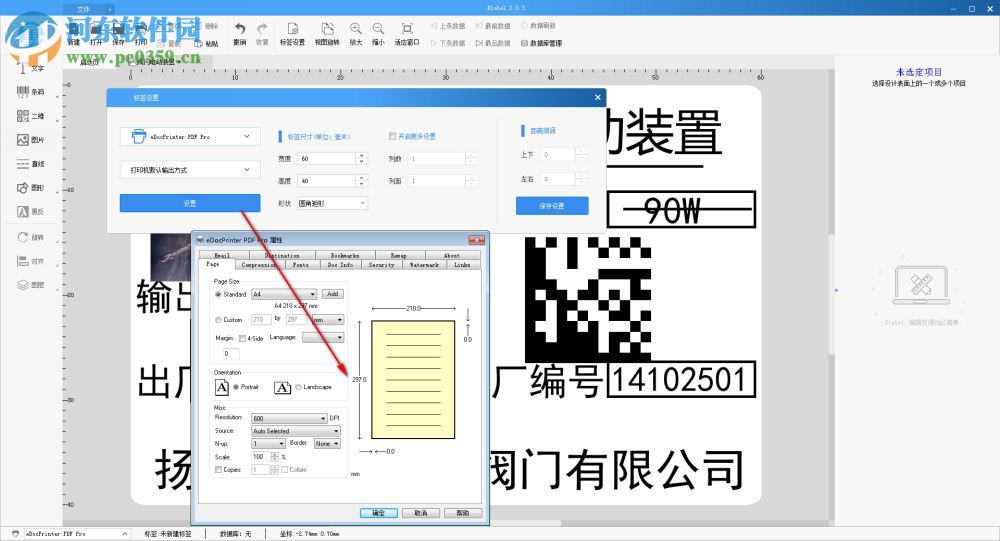The width and height of the screenshot is (1000, 541).
Task: Go to previous data record (上条数据)
Action: 448,26
